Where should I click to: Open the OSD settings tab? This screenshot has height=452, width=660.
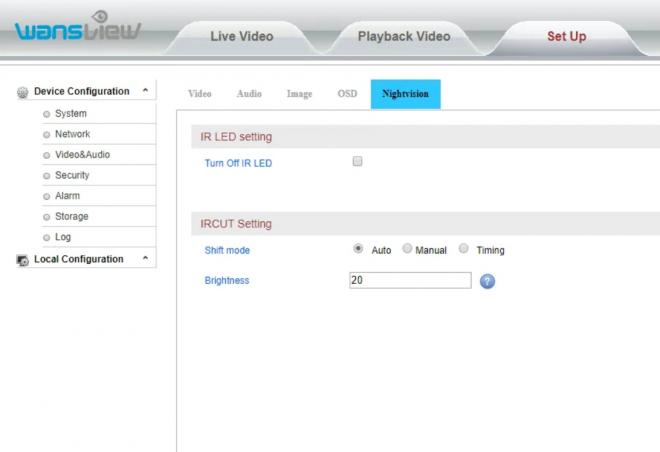347,94
